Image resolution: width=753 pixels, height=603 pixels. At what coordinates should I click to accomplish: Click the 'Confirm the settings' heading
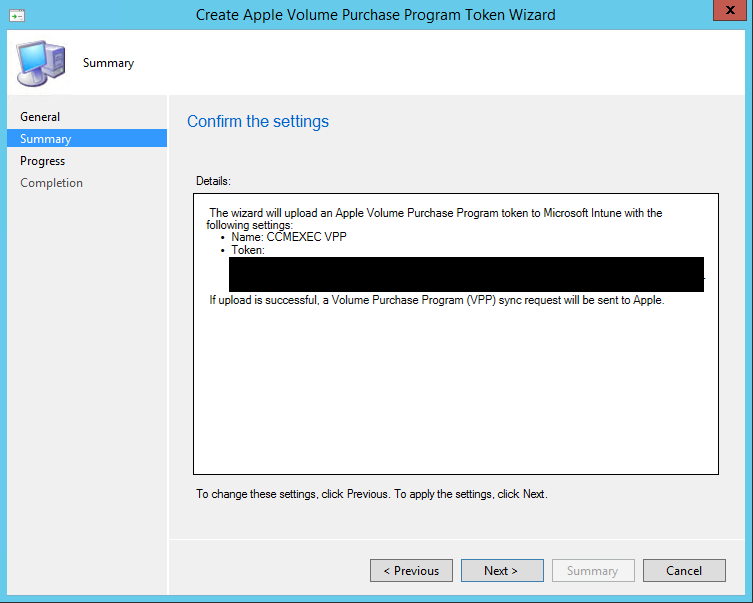point(258,122)
